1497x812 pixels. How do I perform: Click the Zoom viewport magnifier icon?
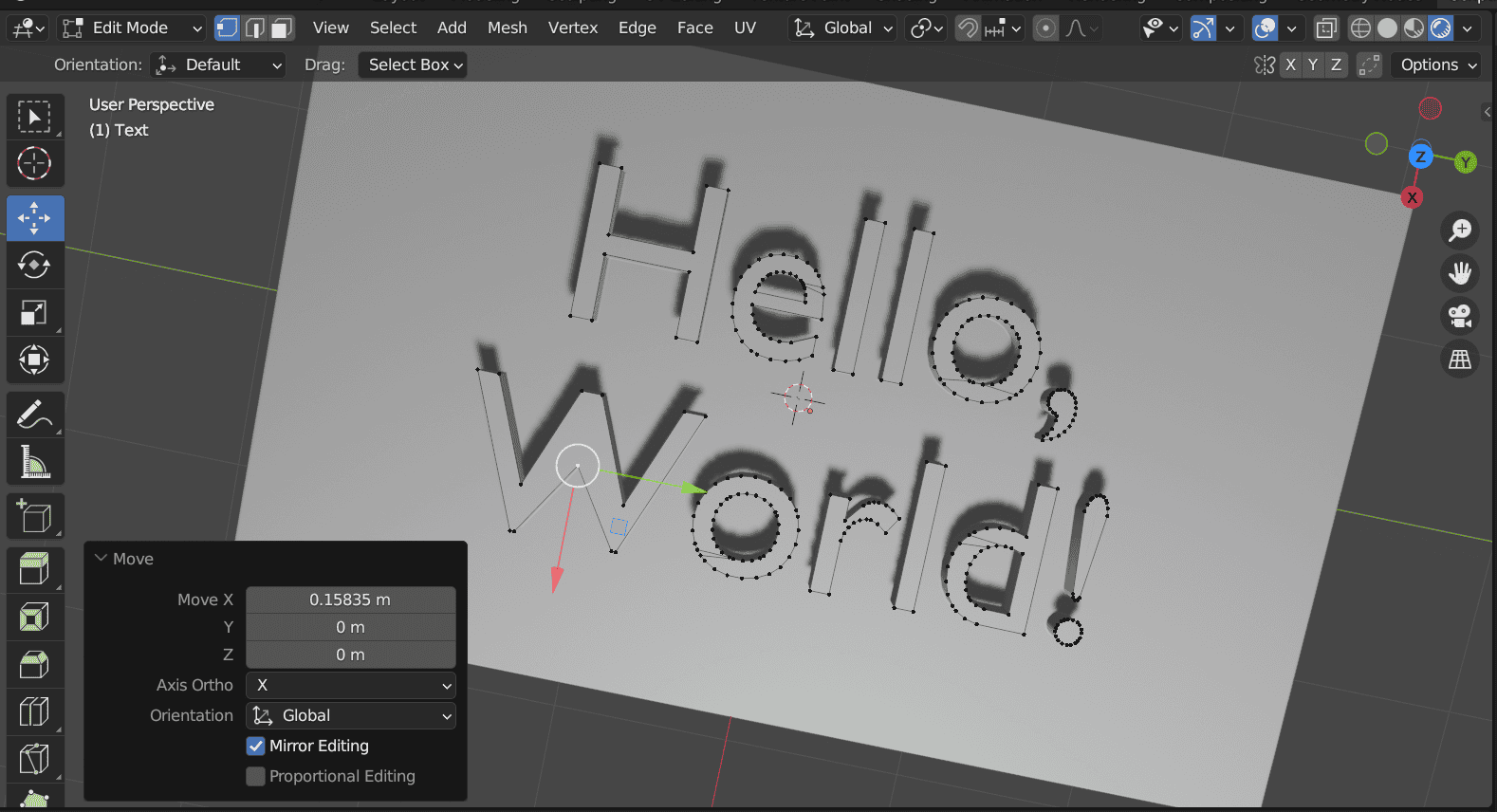click(x=1460, y=230)
